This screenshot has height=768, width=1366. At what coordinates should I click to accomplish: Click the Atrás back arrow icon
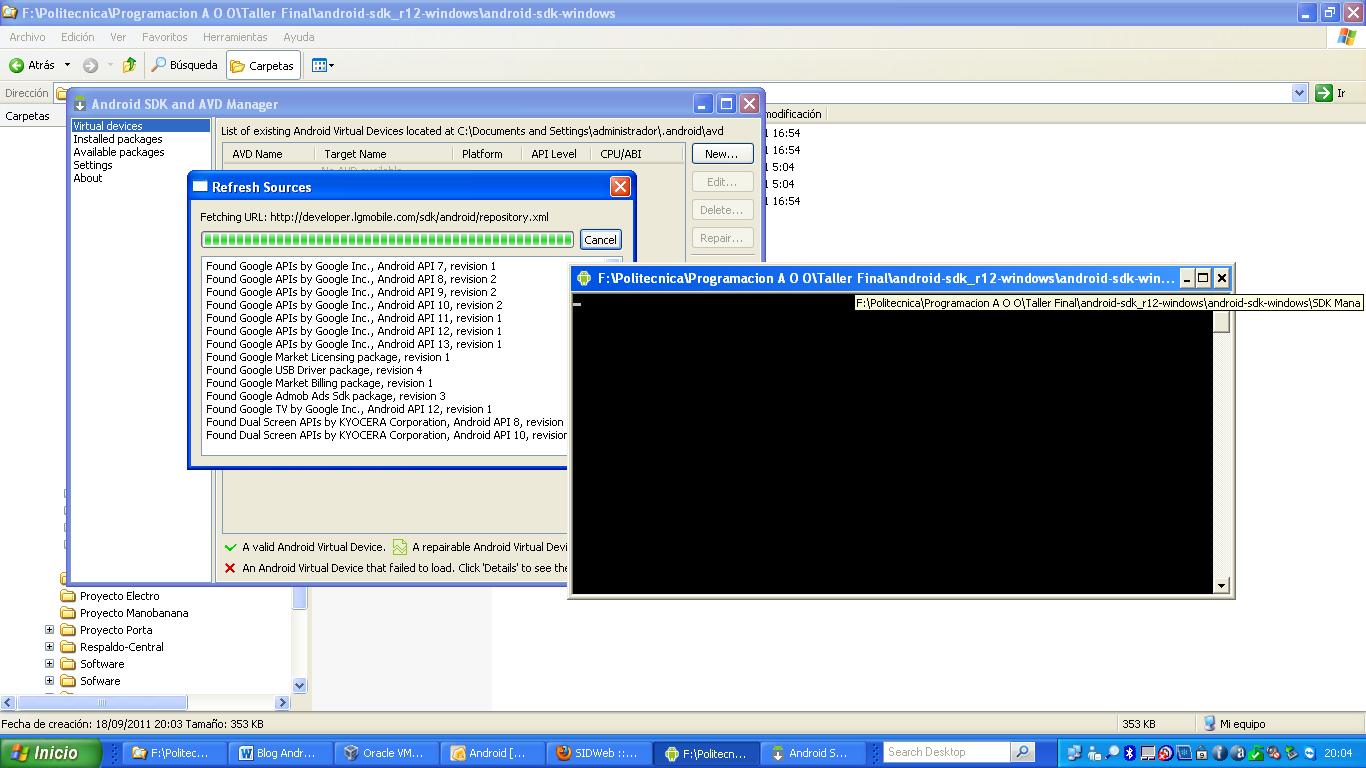(17, 65)
